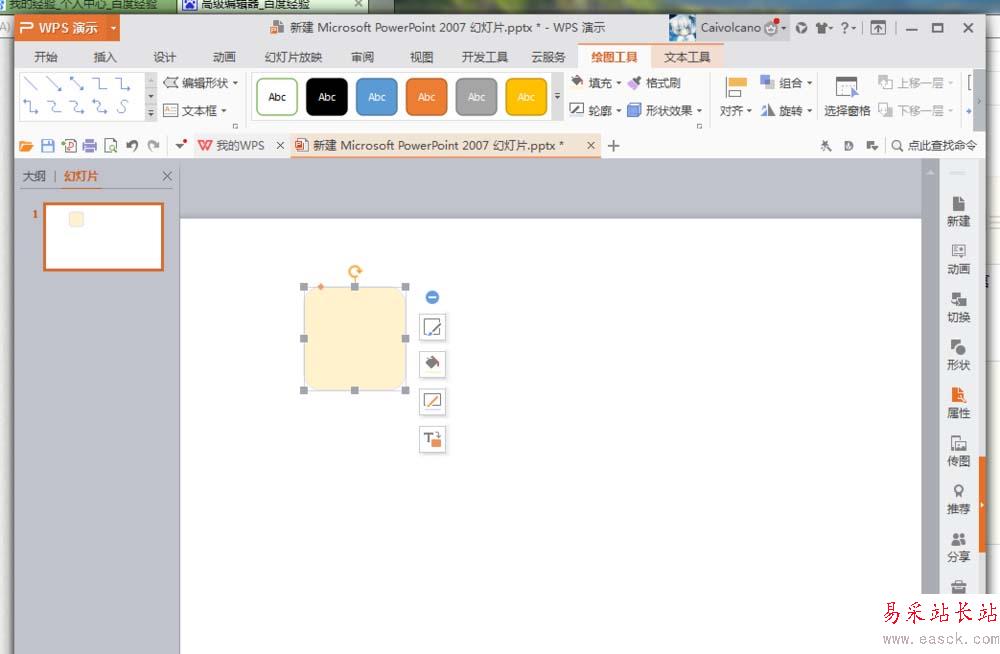The width and height of the screenshot is (1000, 654).
Task: Click the rotate handle above the shape
Action: (355, 272)
